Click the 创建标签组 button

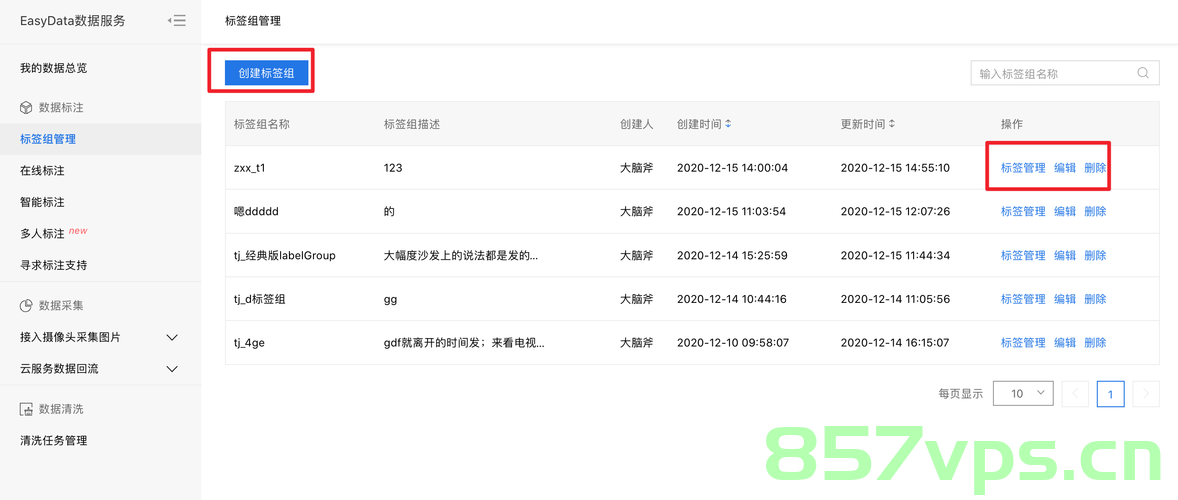pos(266,74)
